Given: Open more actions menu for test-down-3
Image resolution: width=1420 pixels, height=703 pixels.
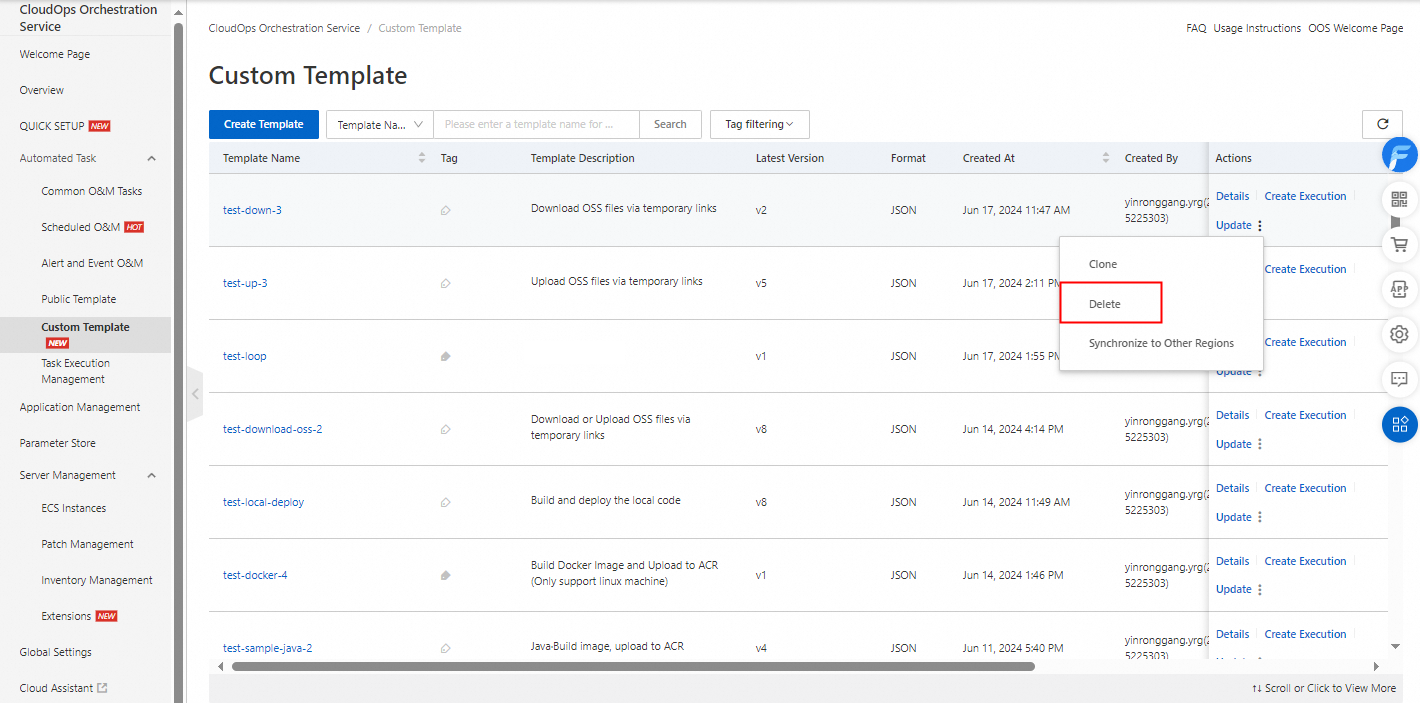Looking at the screenshot, I should pos(1260,226).
